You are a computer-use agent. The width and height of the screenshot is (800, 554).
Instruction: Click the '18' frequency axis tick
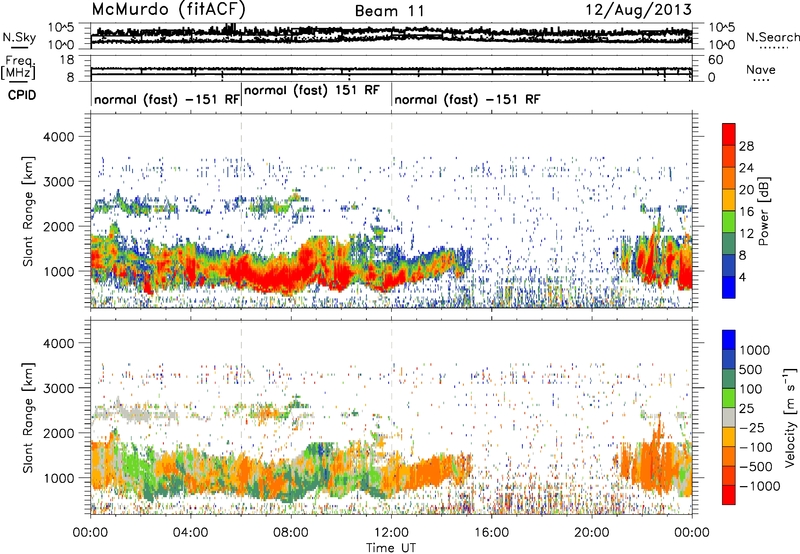tap(67, 60)
